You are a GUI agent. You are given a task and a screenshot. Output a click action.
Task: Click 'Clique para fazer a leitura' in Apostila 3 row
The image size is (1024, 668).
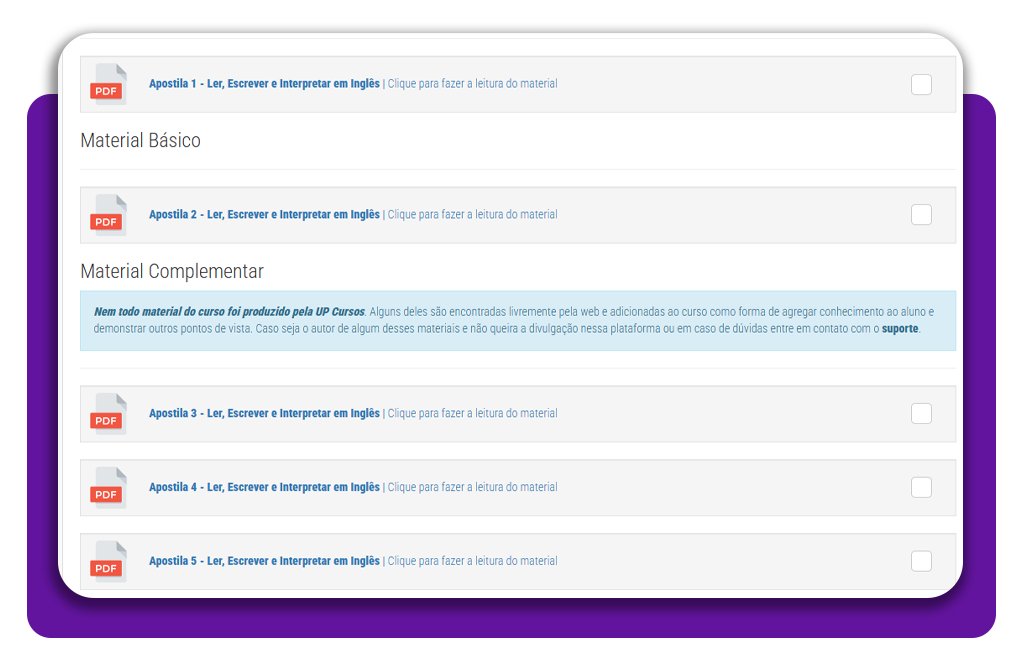pyautogui.click(x=472, y=414)
